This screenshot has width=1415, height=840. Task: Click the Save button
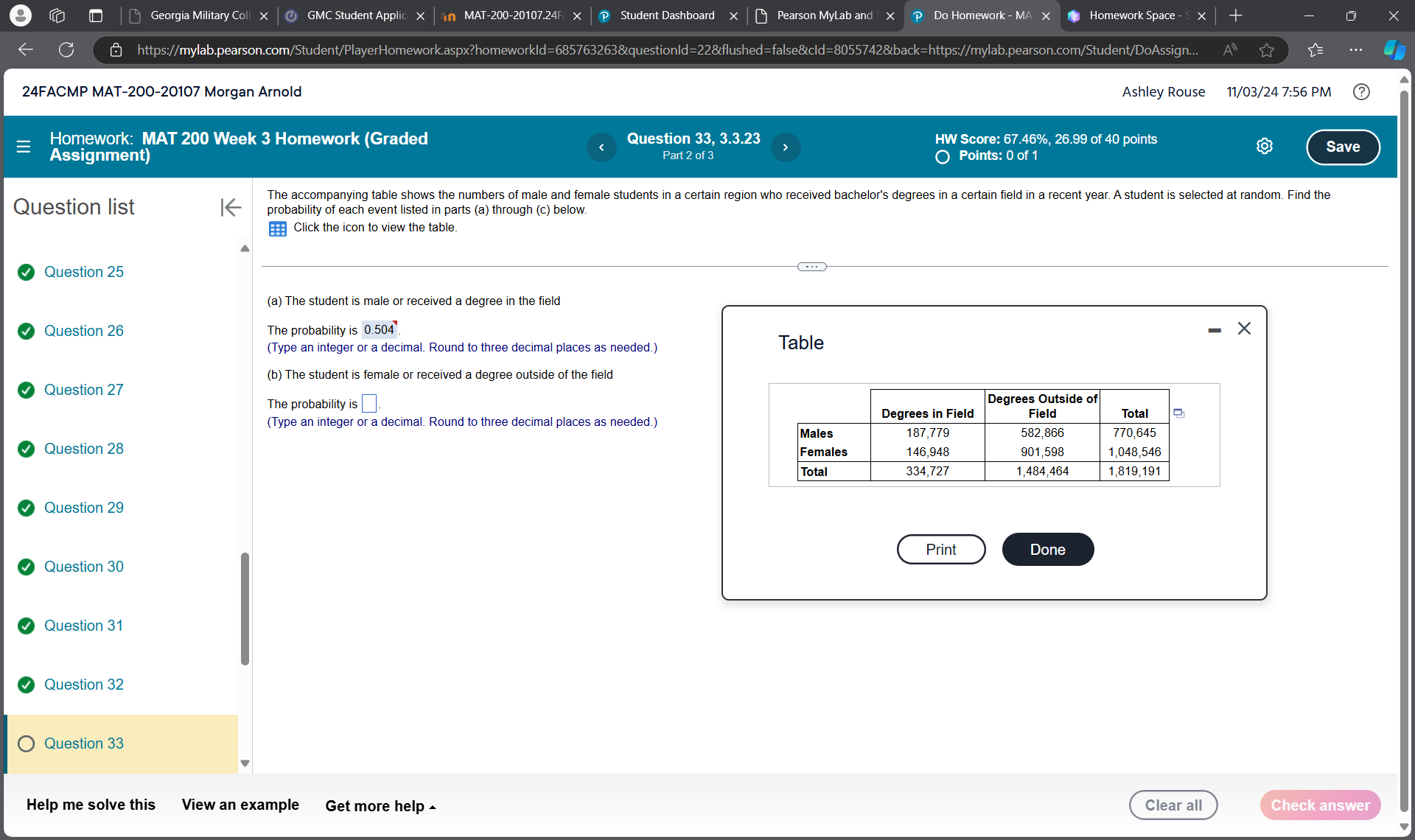coord(1343,147)
